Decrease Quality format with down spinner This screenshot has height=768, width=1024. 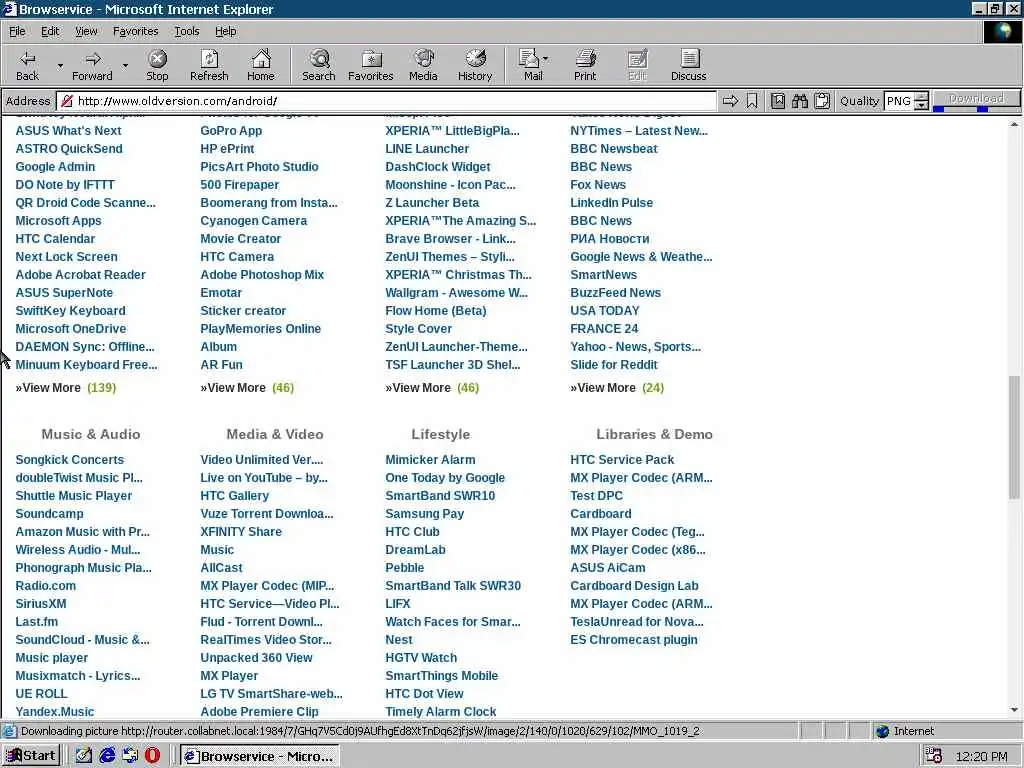tap(921, 105)
